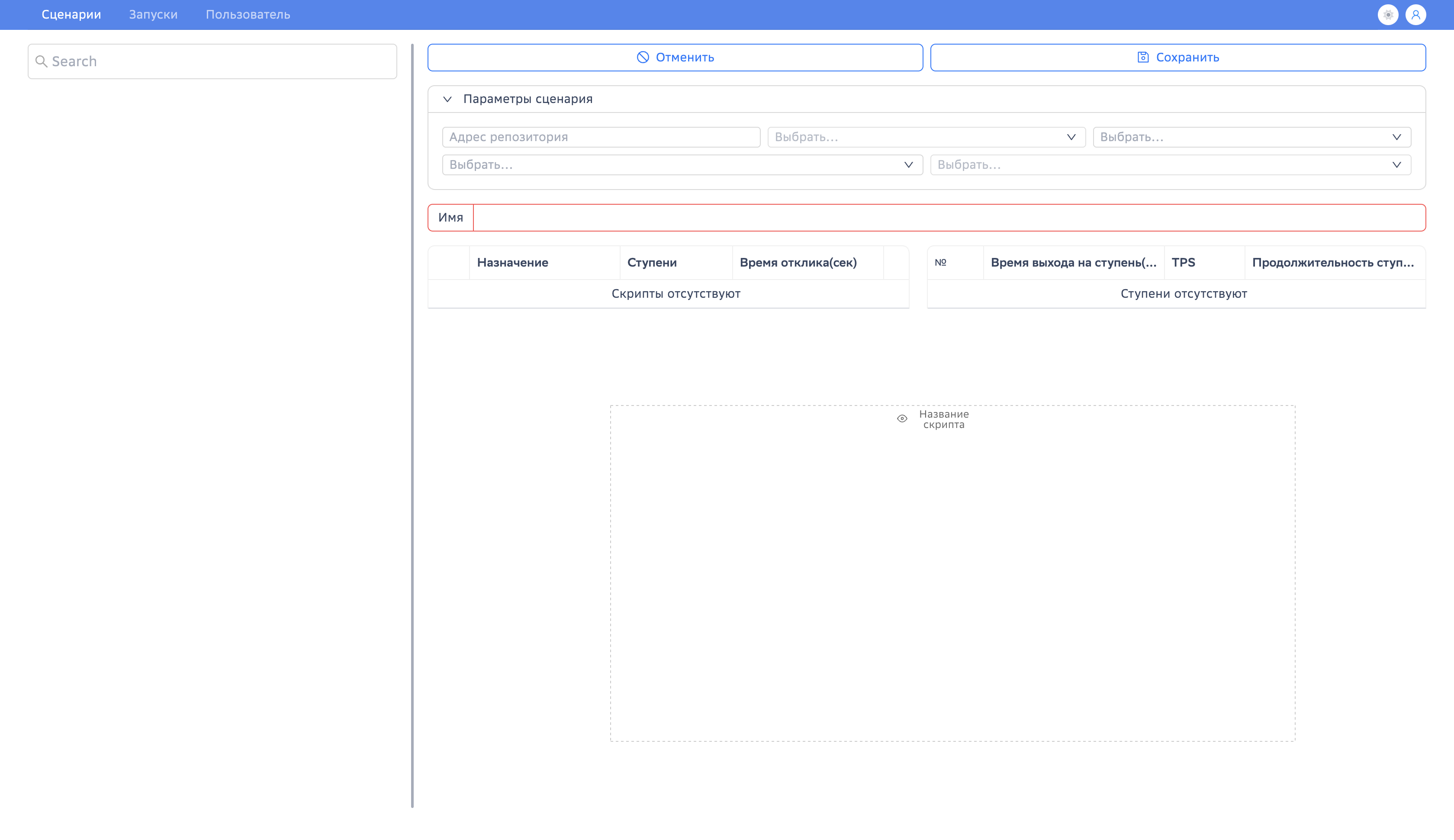Focus the Имя name input field

point(948,218)
